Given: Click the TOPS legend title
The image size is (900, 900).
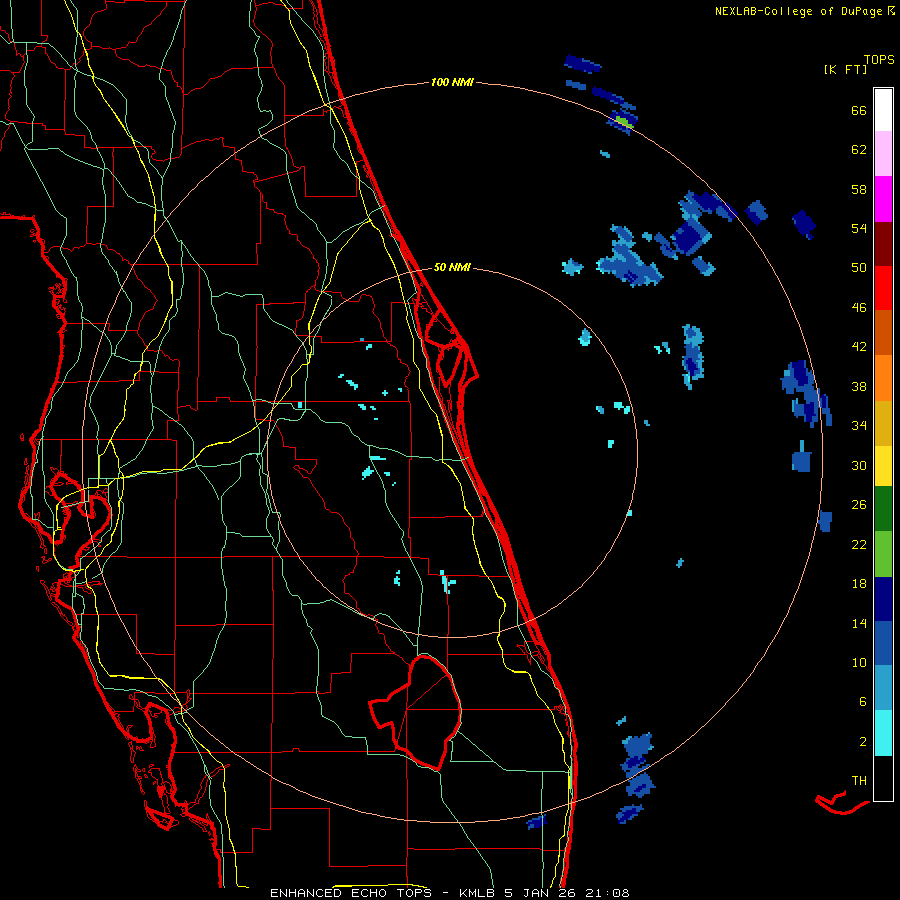Looking at the screenshot, I should point(879,59).
